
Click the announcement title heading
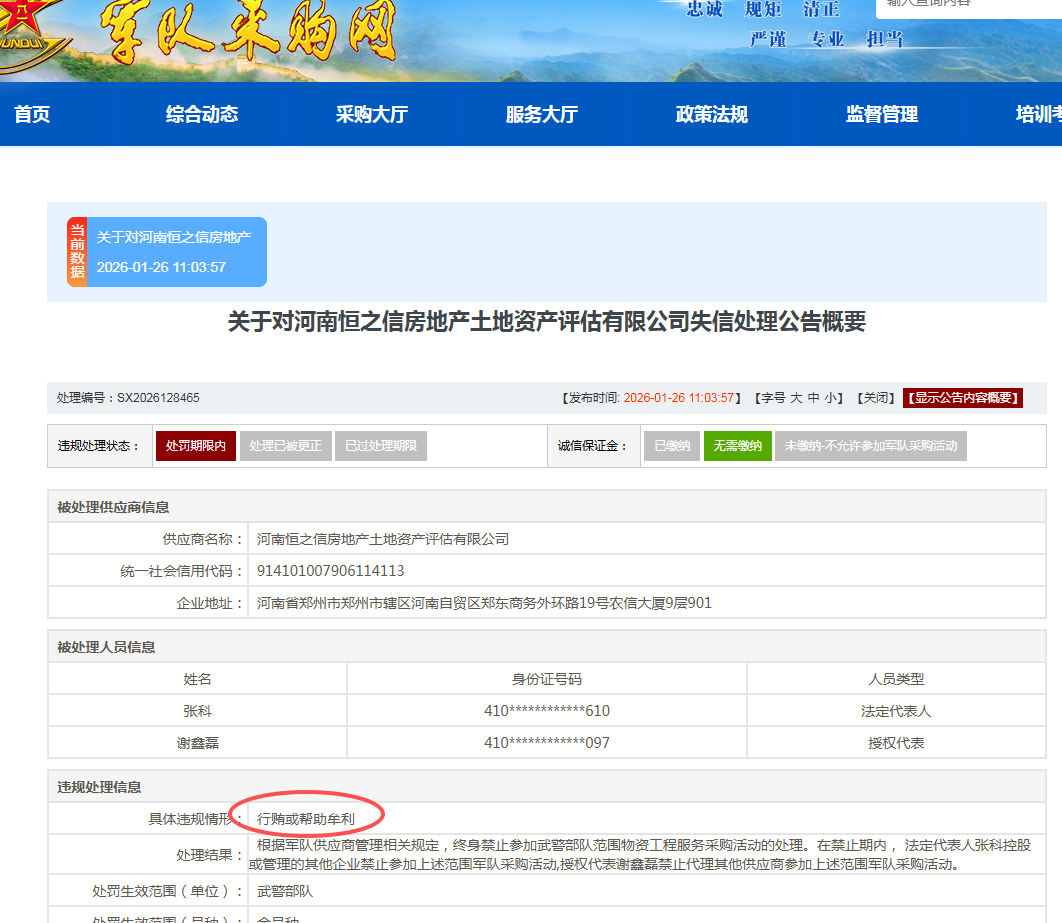click(x=547, y=321)
